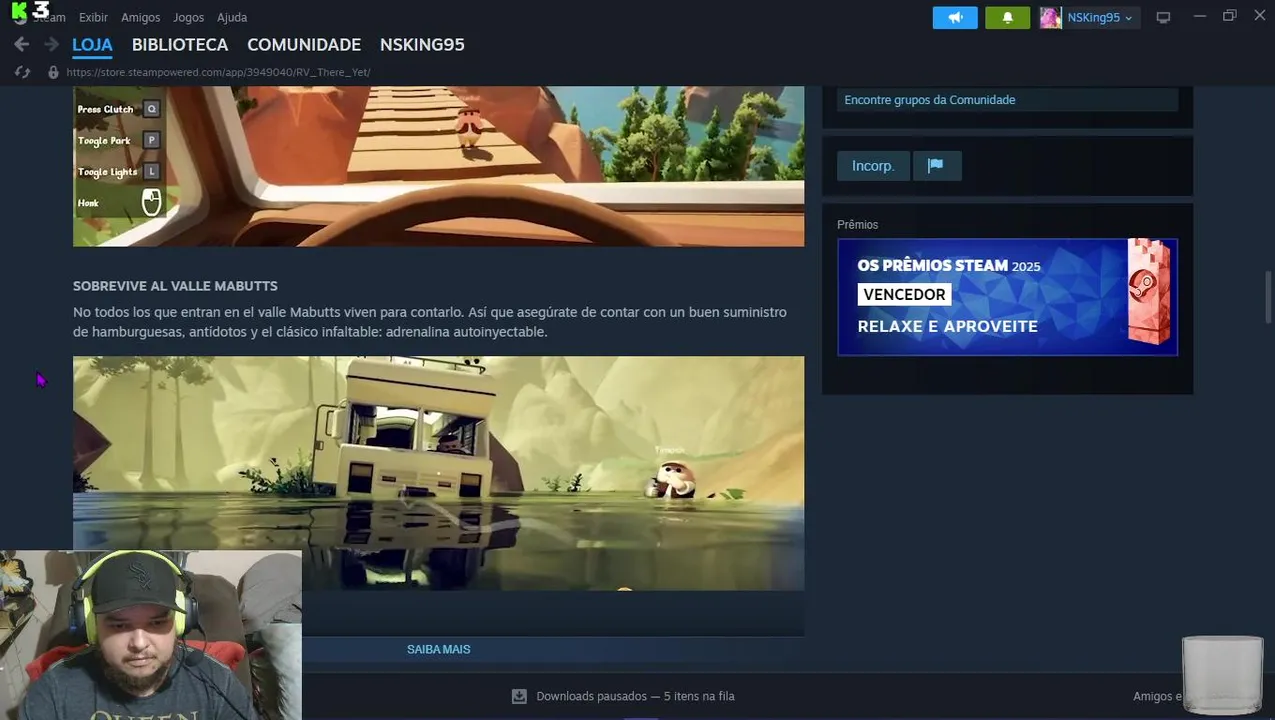
Task: Click the store URL address field
Action: point(218,72)
